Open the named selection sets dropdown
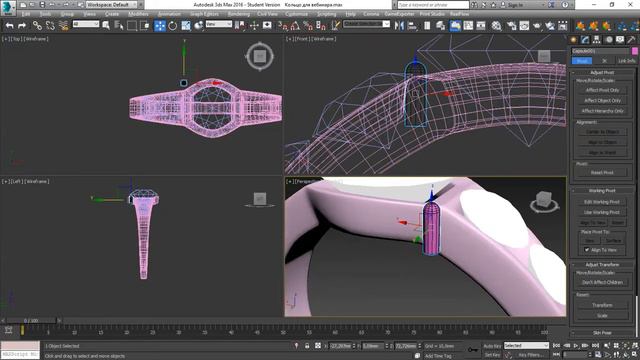Screen dimensions: 640x360 366,24
